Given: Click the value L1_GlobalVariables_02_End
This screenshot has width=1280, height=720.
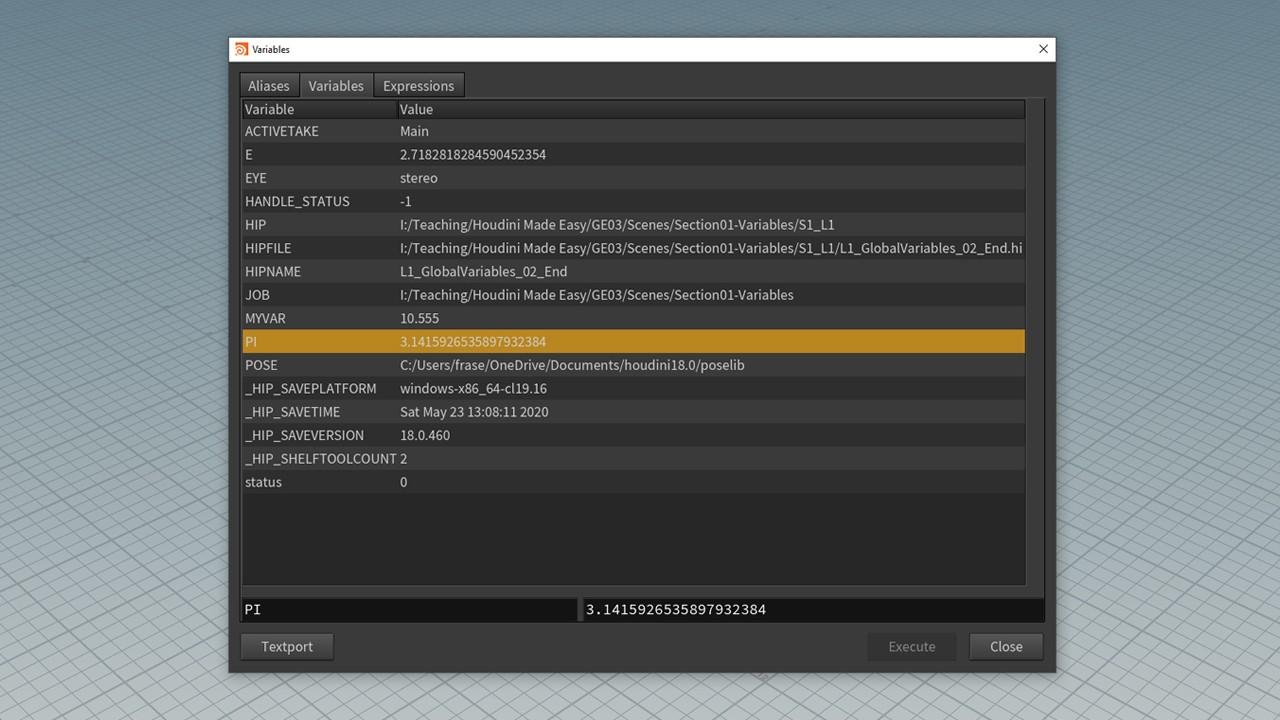Looking at the screenshot, I should click(484, 271).
